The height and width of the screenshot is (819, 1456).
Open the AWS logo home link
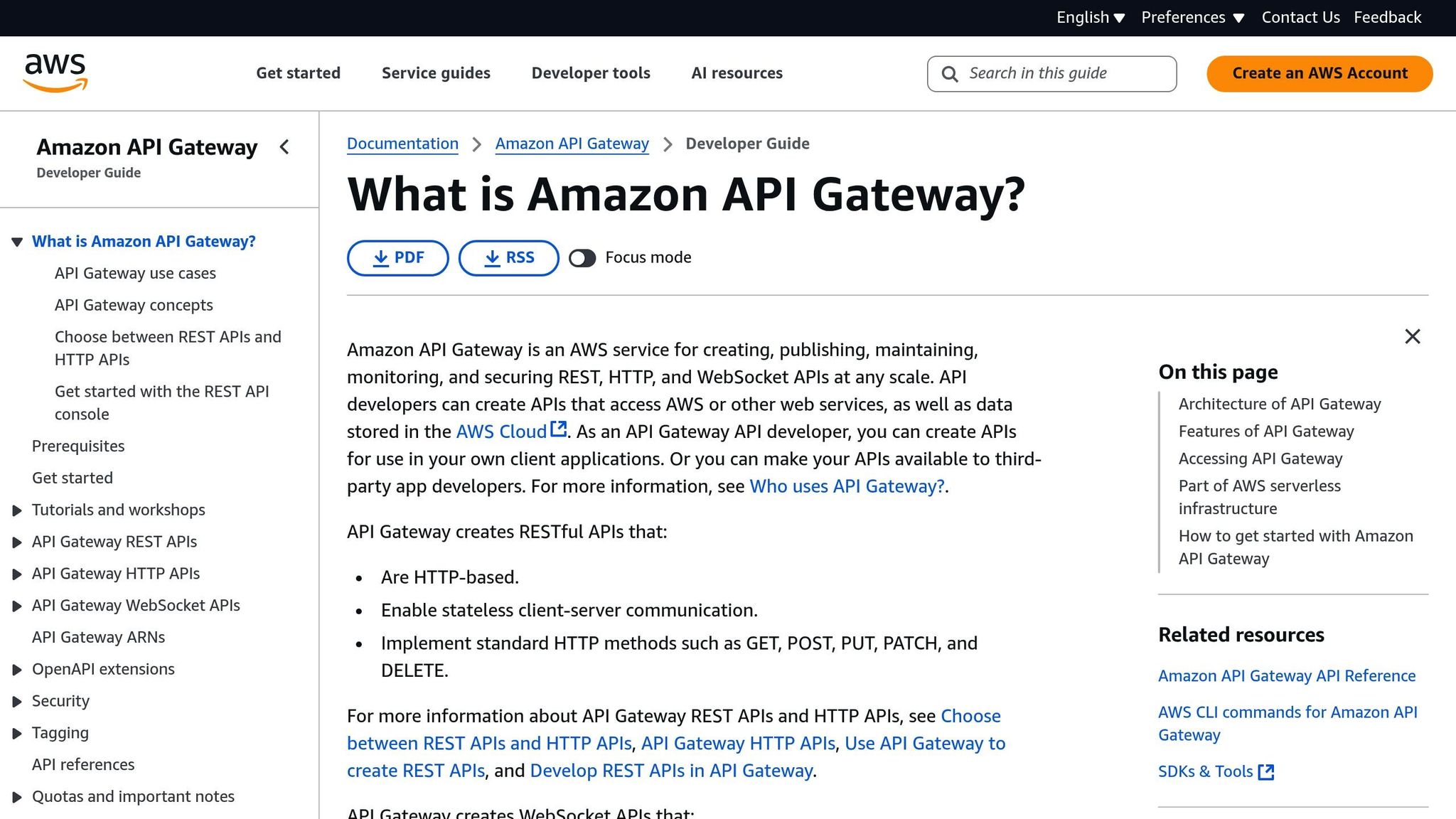tap(55, 73)
